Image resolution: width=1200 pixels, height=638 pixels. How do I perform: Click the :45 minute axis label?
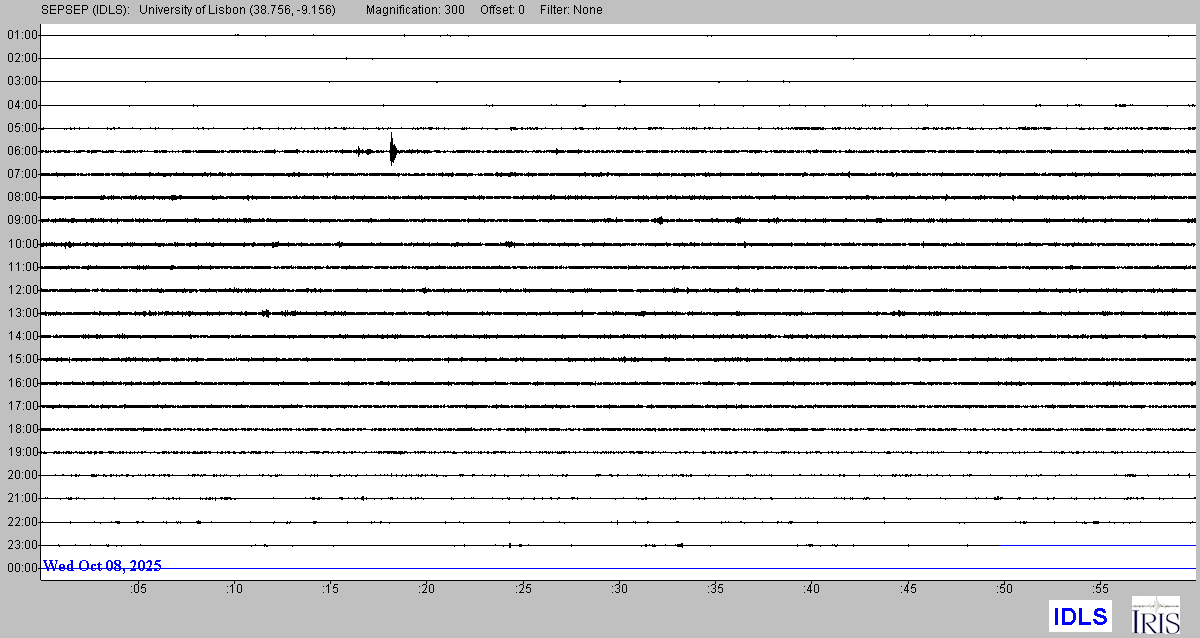point(908,589)
